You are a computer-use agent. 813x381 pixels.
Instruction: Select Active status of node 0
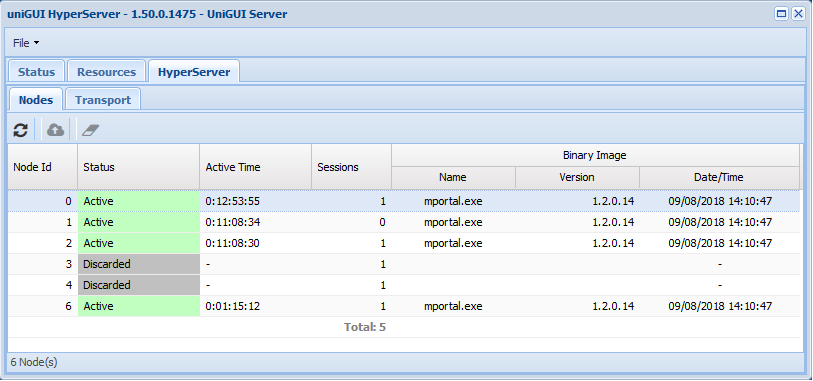[138, 201]
